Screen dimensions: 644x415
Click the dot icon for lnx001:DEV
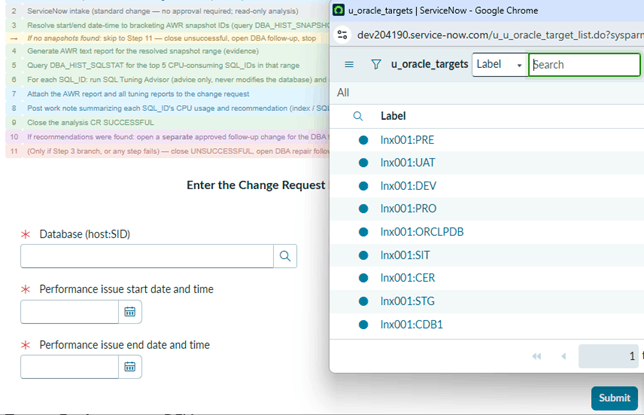pyautogui.click(x=363, y=186)
